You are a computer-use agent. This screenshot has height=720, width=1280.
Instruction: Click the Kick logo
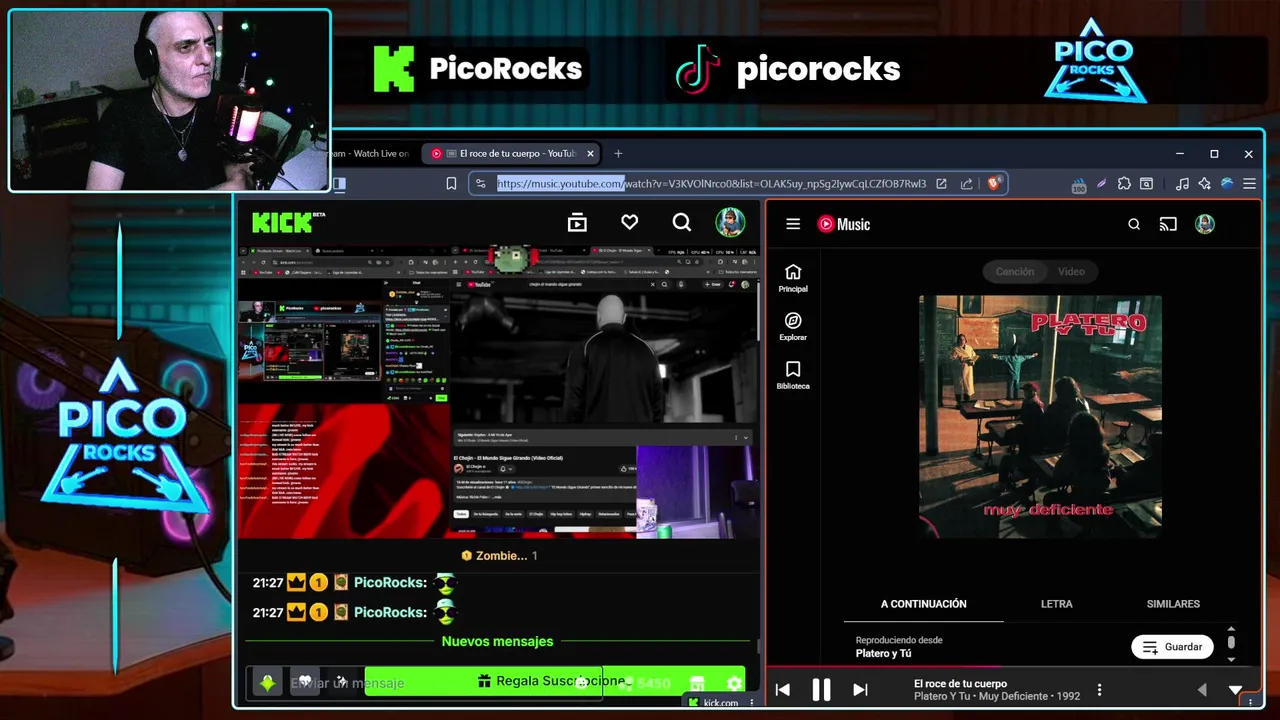pos(289,222)
